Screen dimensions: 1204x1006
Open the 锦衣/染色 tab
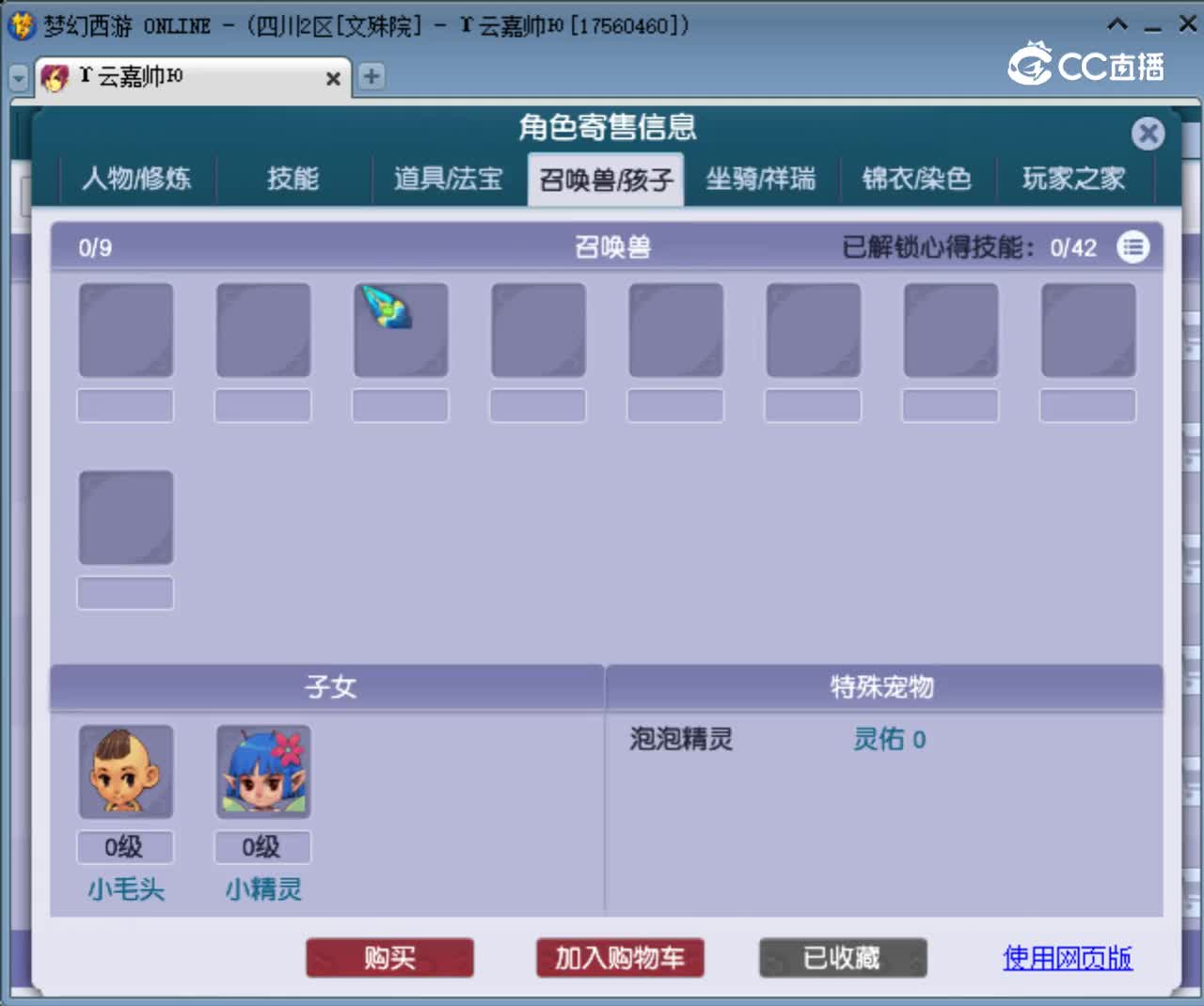(917, 179)
